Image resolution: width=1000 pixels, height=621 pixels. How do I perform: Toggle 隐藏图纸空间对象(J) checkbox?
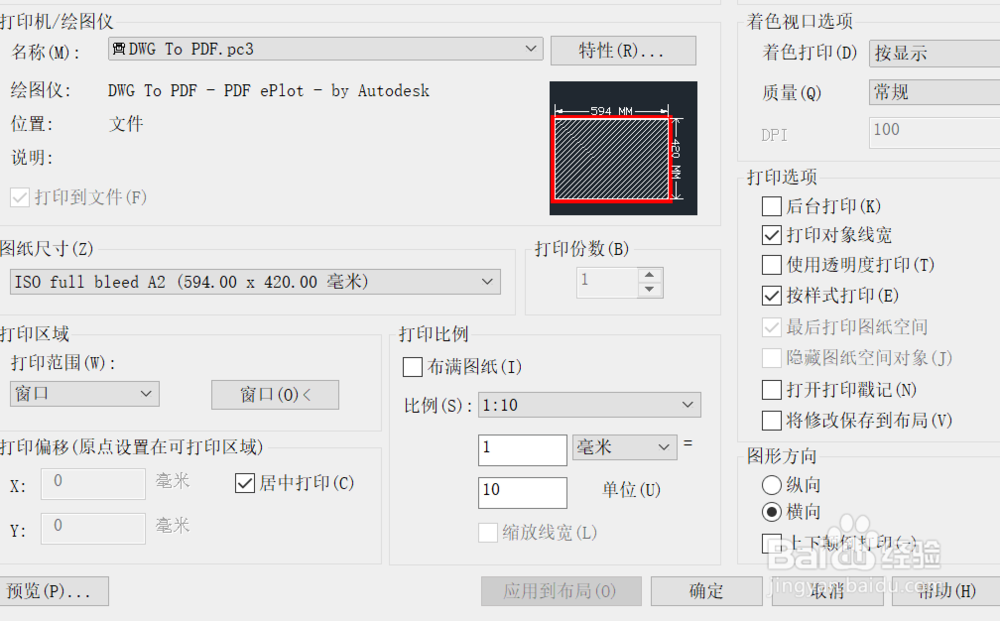click(772, 358)
